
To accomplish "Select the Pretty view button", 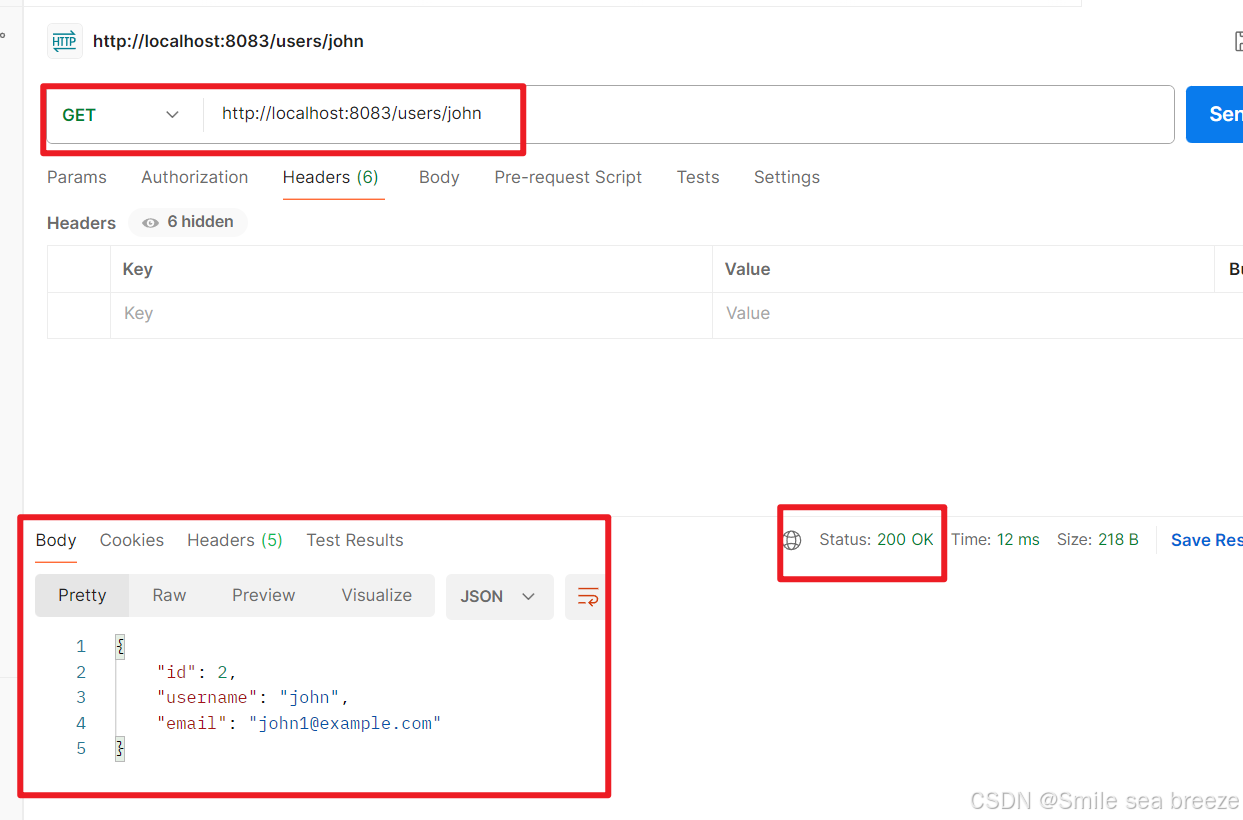I will tap(82, 595).
